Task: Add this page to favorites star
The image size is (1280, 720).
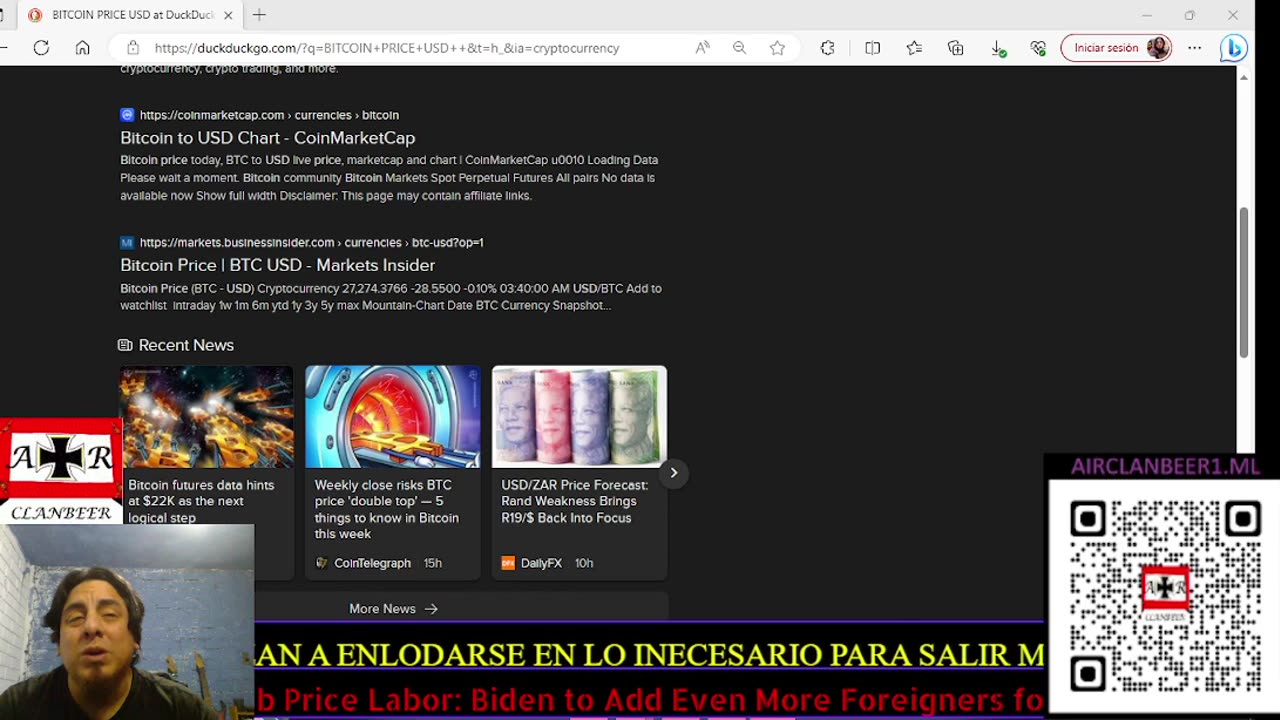Action: 777,47
